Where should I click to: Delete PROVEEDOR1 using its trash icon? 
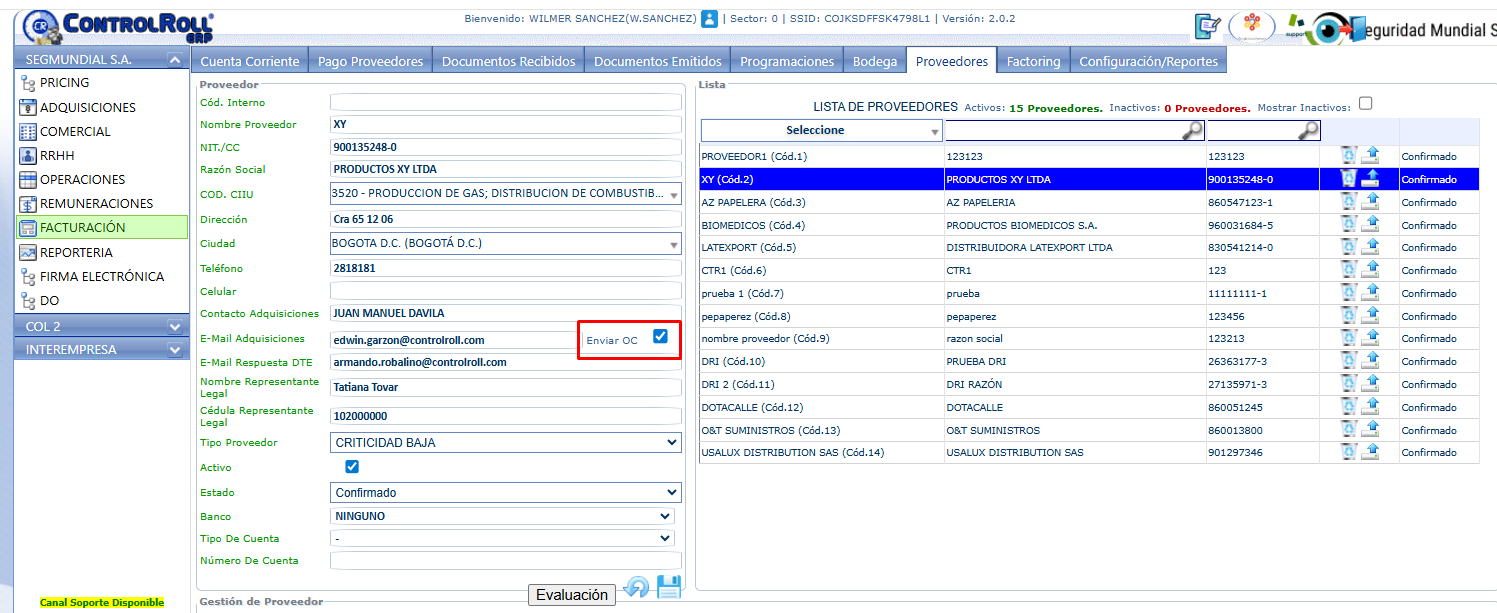pyautogui.click(x=1349, y=156)
